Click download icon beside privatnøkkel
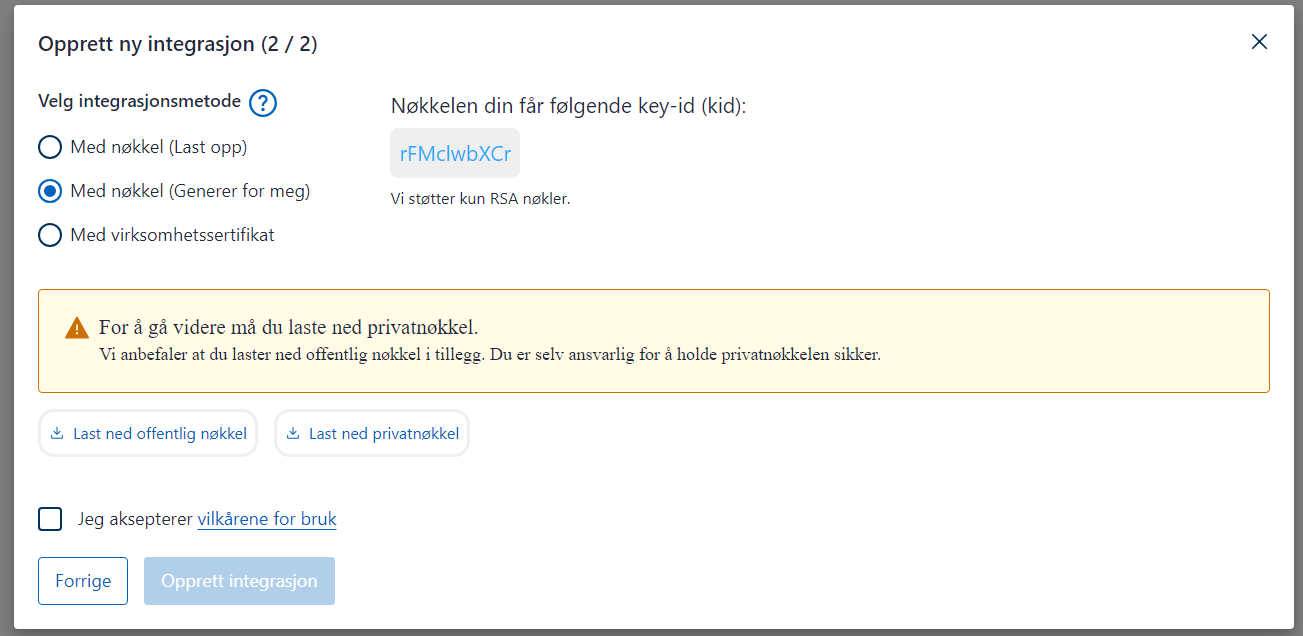Image resolution: width=1303 pixels, height=636 pixels. coord(293,434)
